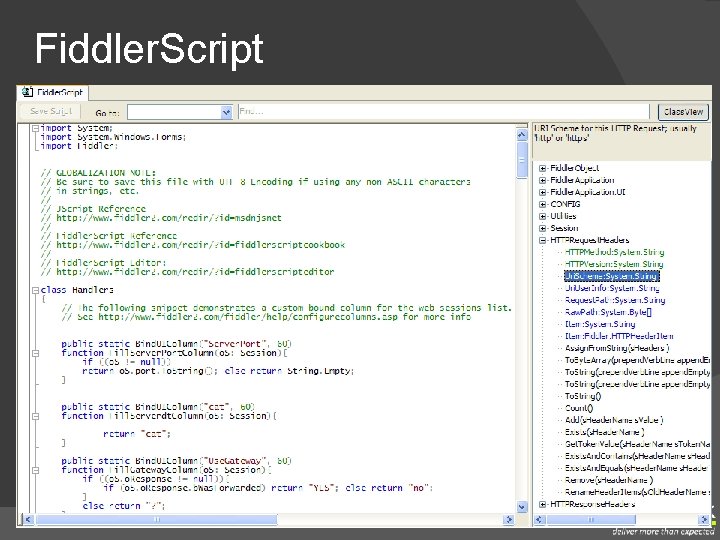Collapse FillServerPortColumn function fold

tap(35, 353)
